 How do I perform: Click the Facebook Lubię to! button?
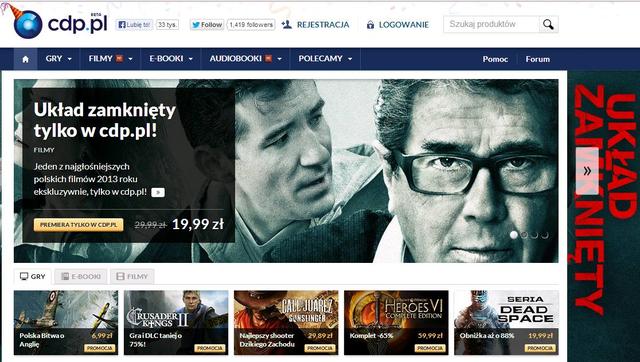coord(134,24)
